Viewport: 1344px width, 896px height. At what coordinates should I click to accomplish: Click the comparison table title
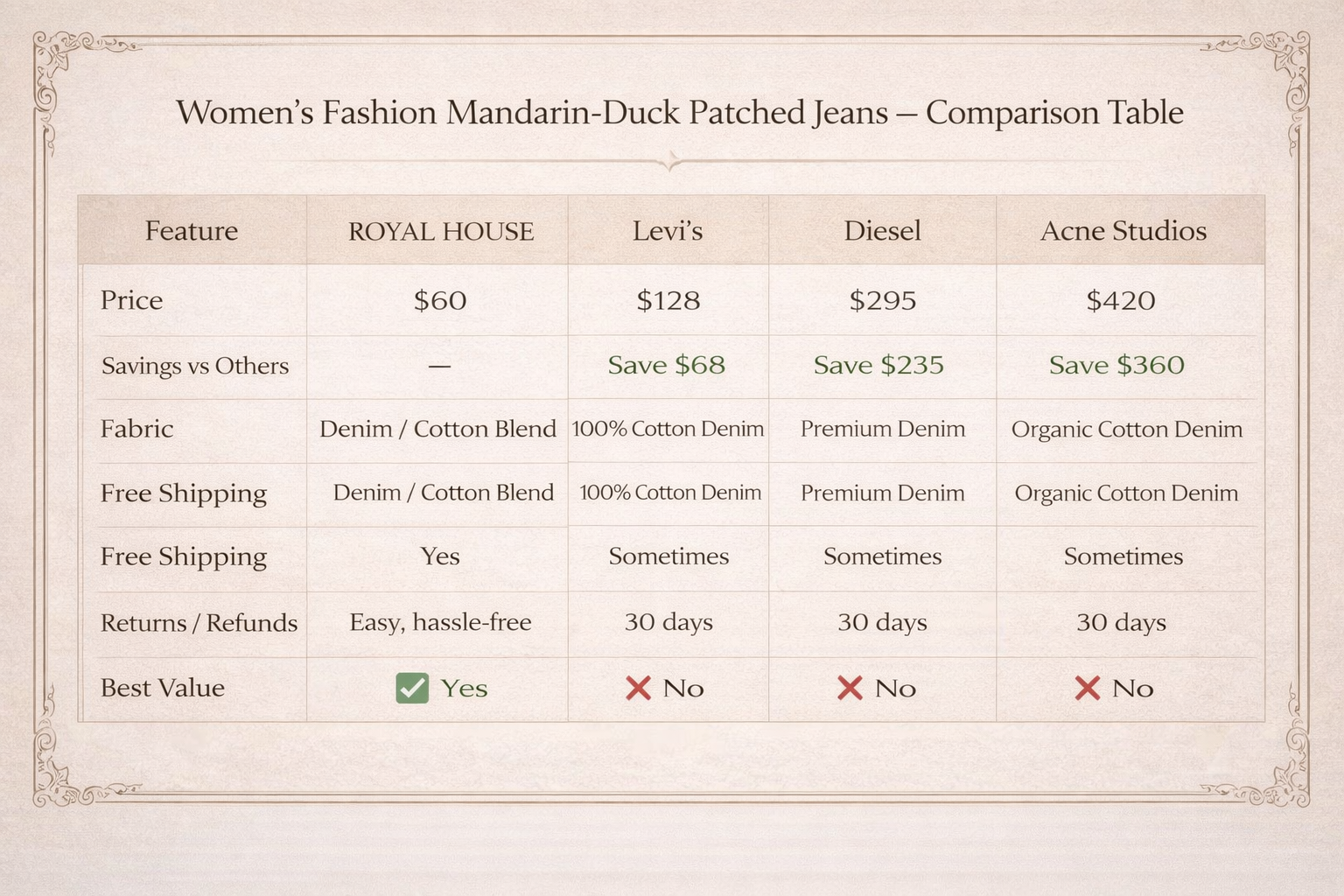[680, 113]
